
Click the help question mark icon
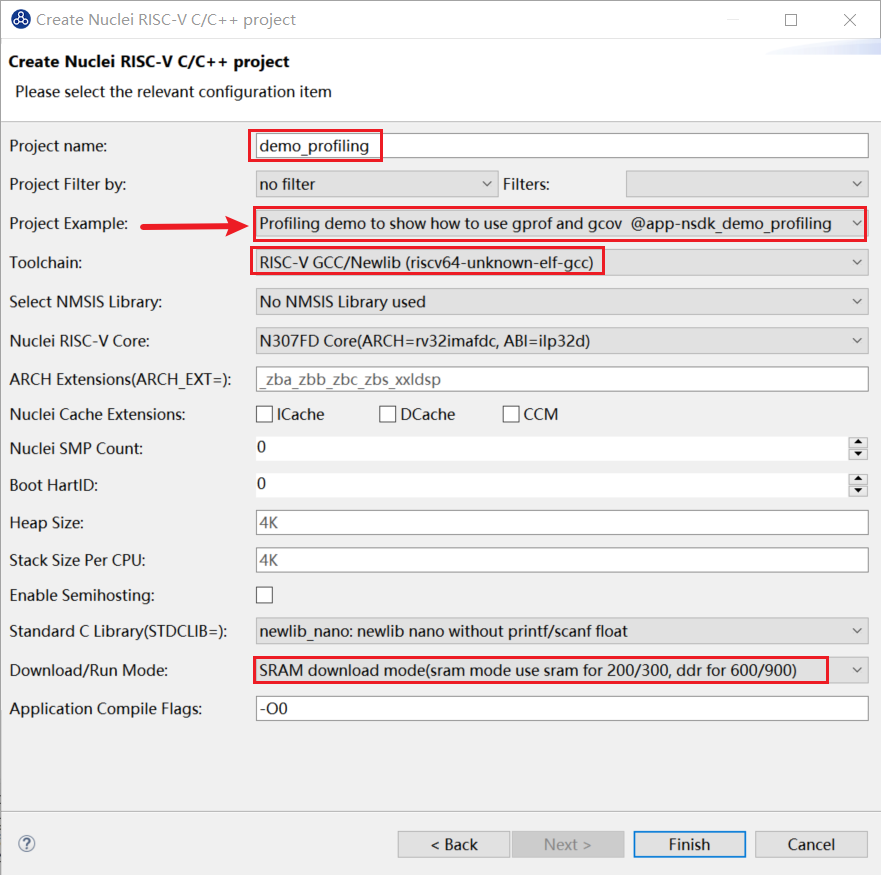[x=27, y=843]
